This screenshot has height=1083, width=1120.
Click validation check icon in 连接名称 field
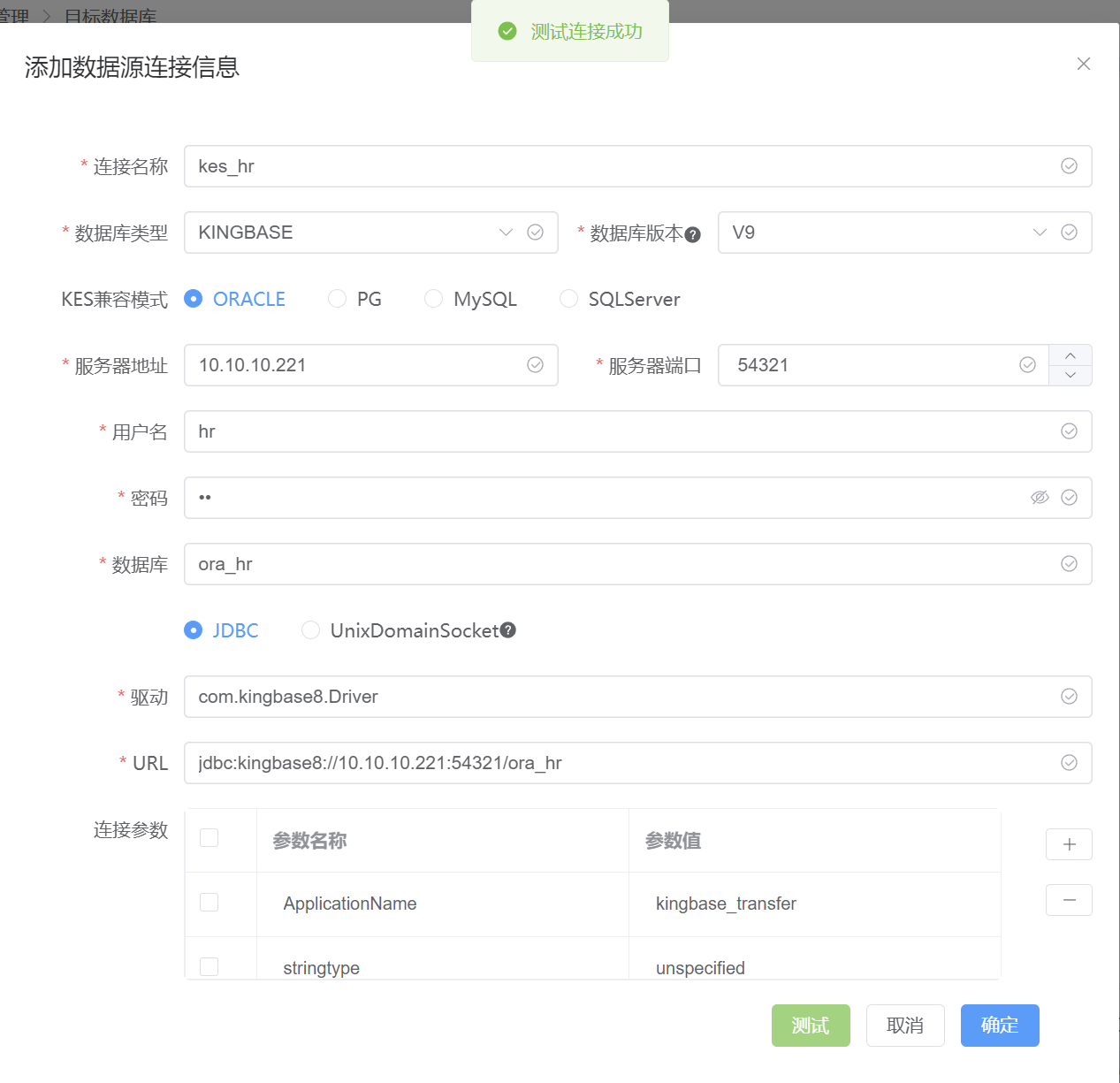(1069, 166)
